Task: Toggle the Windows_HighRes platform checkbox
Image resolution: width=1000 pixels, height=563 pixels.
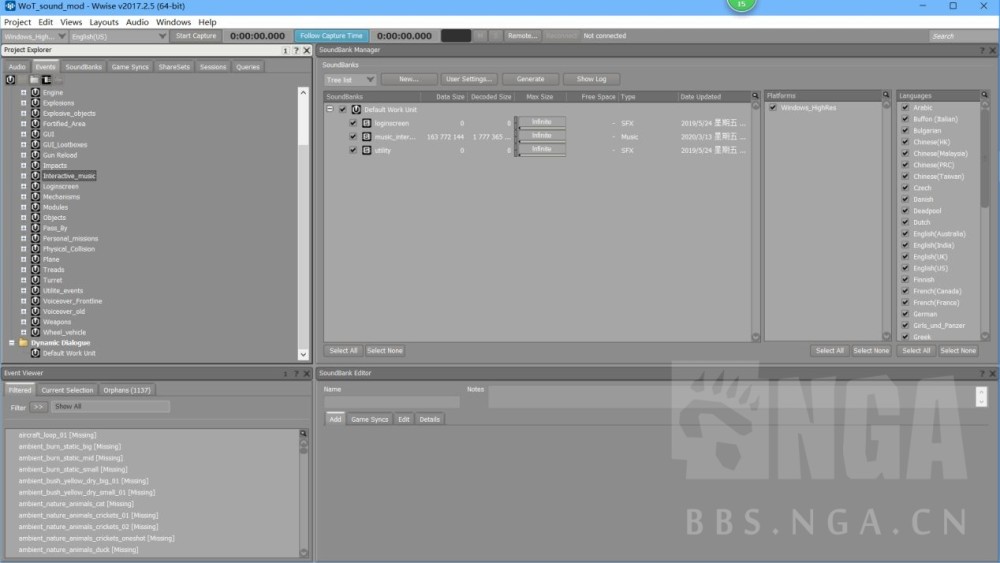Action: click(773, 108)
